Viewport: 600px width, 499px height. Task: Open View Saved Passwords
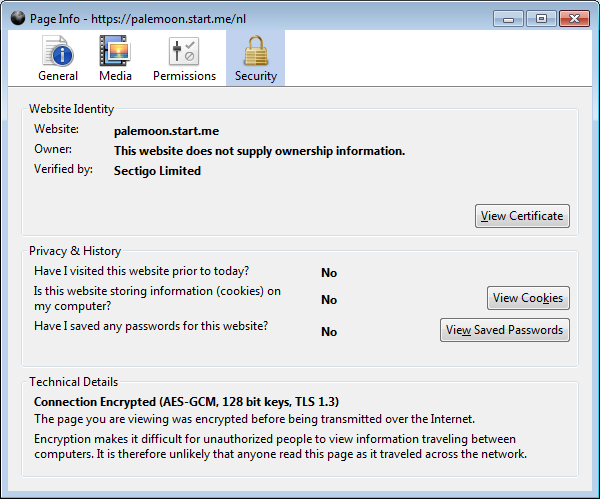pyautogui.click(x=505, y=330)
